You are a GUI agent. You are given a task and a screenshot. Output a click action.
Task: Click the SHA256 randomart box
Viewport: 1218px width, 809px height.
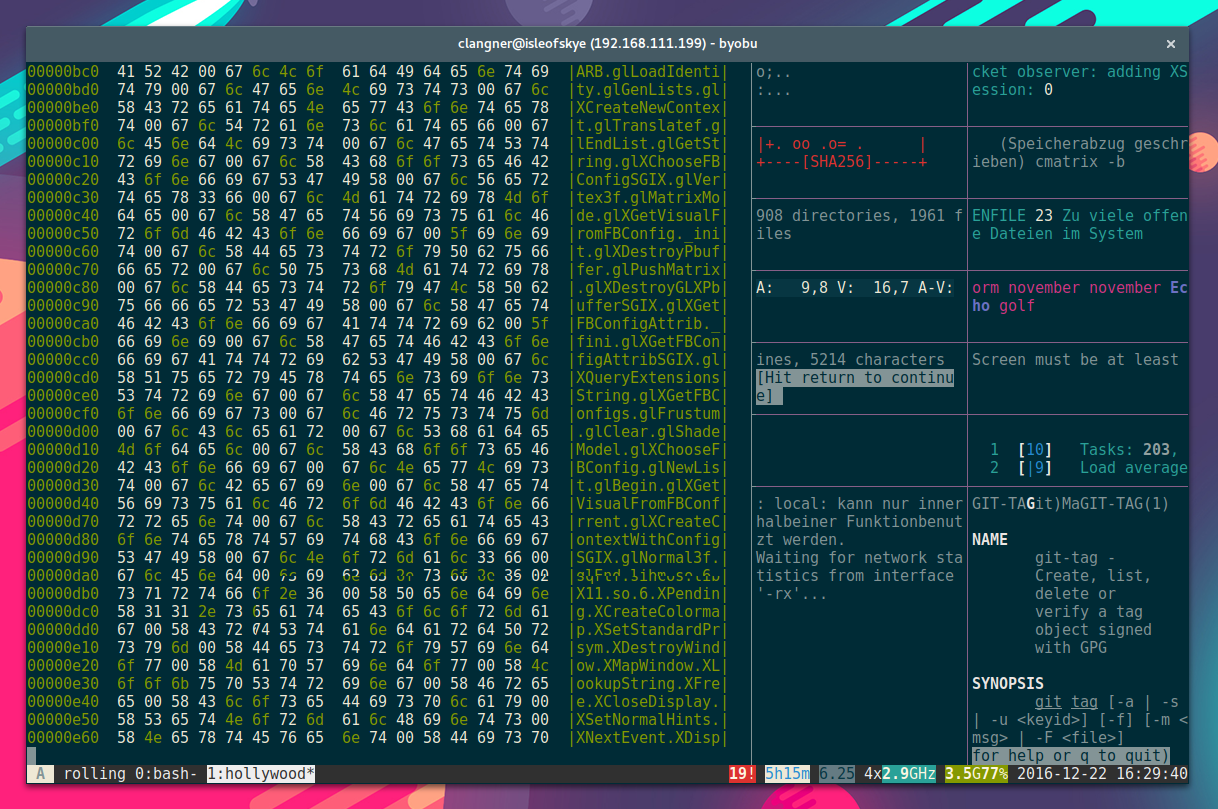pyautogui.click(x=856, y=156)
